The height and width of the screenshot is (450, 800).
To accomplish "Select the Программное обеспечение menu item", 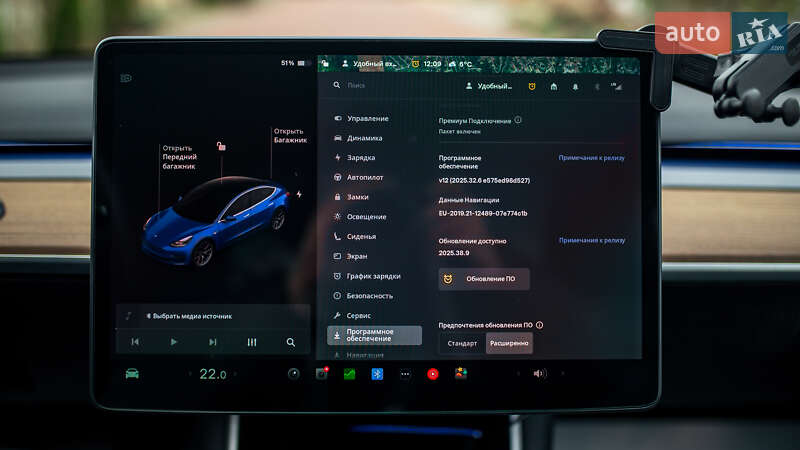I will click(374, 335).
